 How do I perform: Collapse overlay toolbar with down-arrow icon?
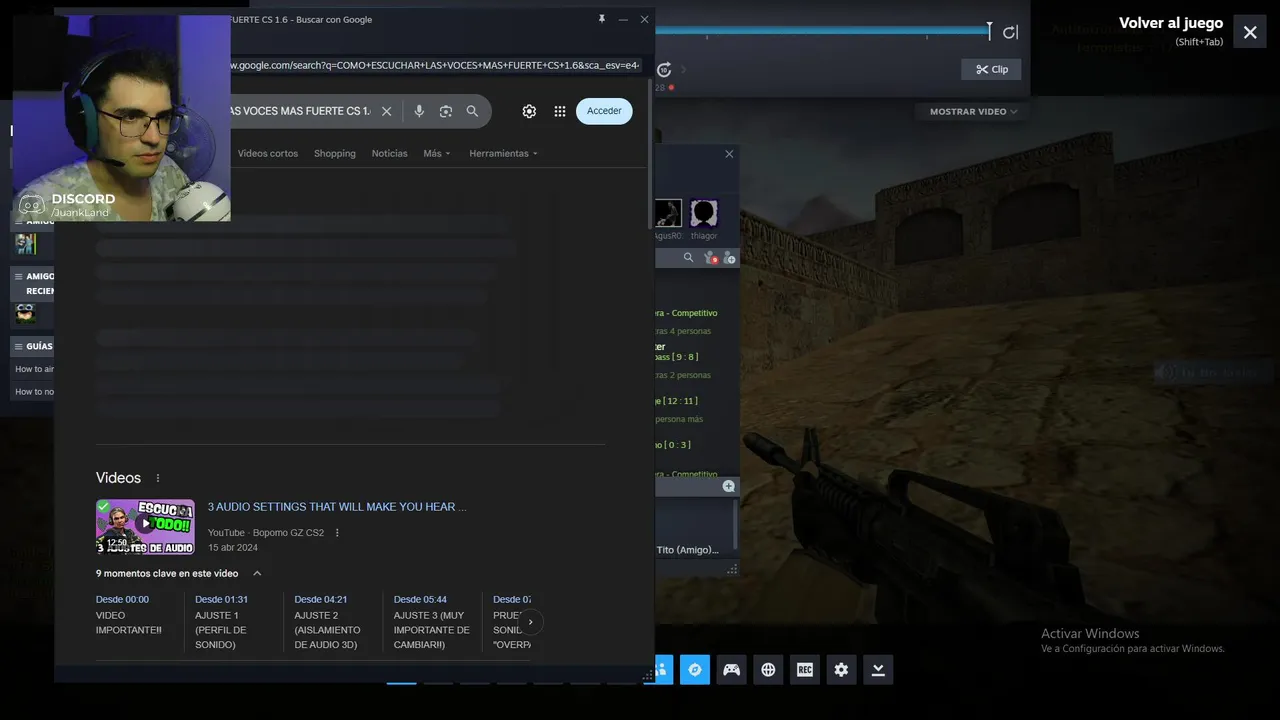(x=878, y=670)
